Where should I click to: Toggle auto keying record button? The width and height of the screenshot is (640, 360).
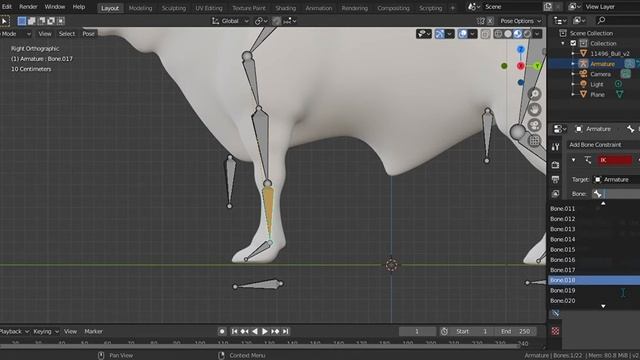click(x=222, y=331)
